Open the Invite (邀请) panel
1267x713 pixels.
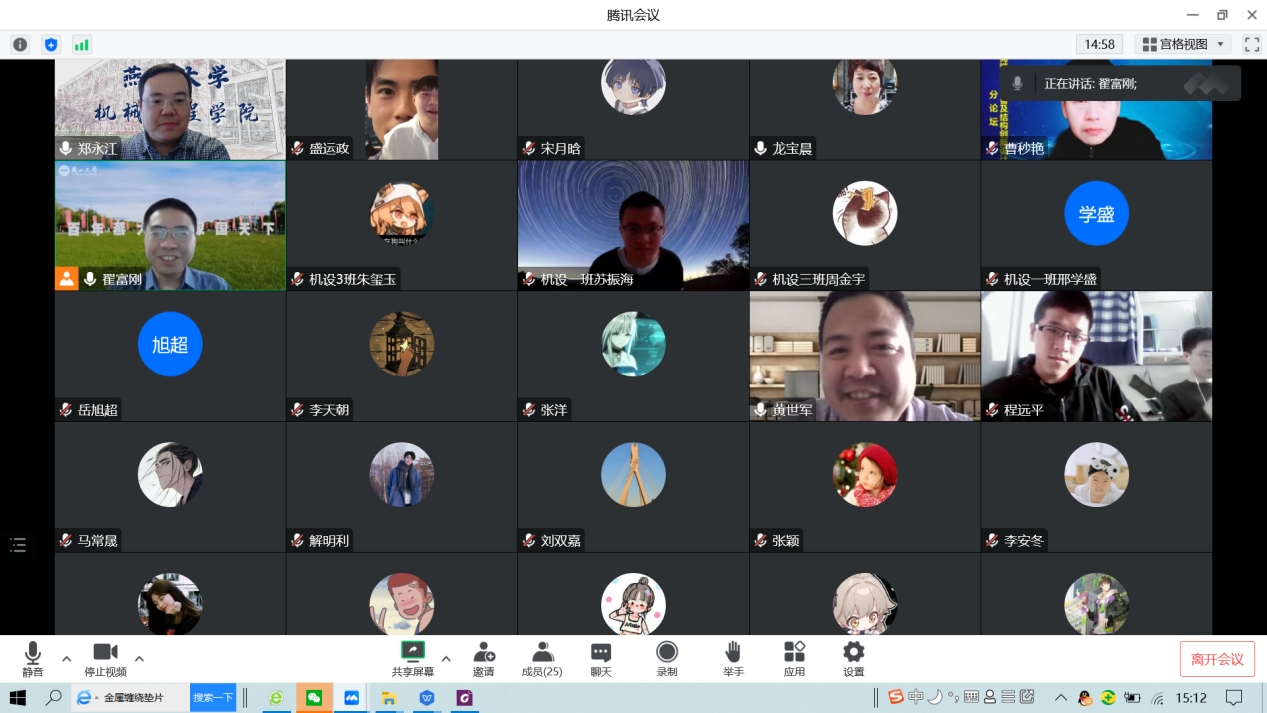coord(483,658)
